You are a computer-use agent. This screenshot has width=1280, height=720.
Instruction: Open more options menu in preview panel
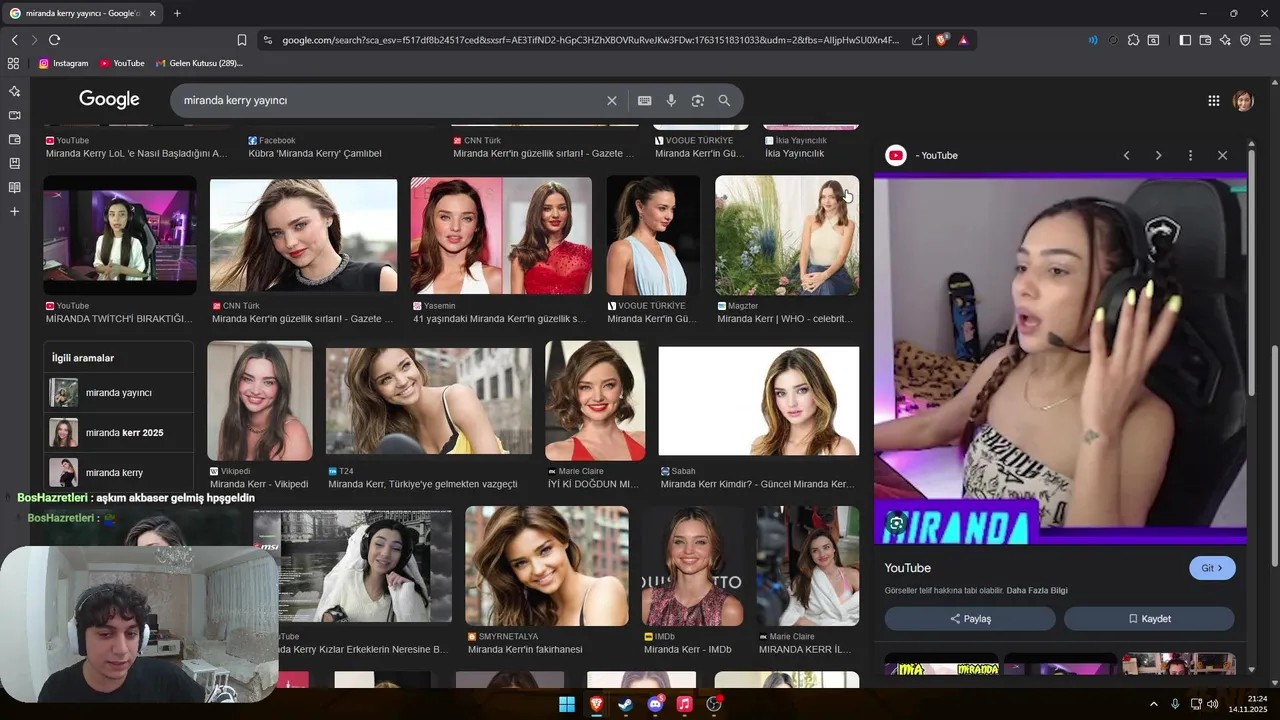point(1190,155)
